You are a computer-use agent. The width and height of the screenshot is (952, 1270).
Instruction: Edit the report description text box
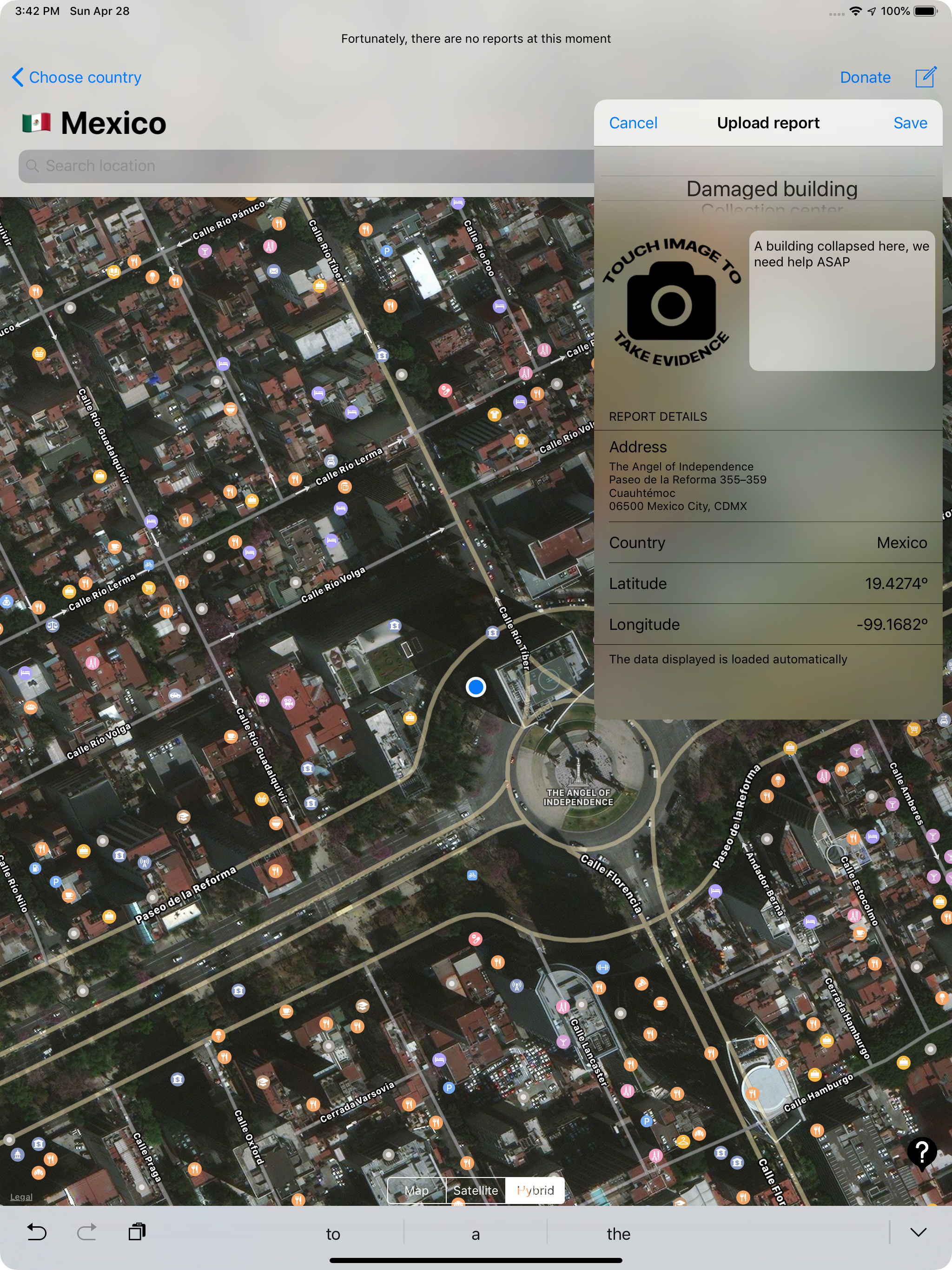coord(842,301)
